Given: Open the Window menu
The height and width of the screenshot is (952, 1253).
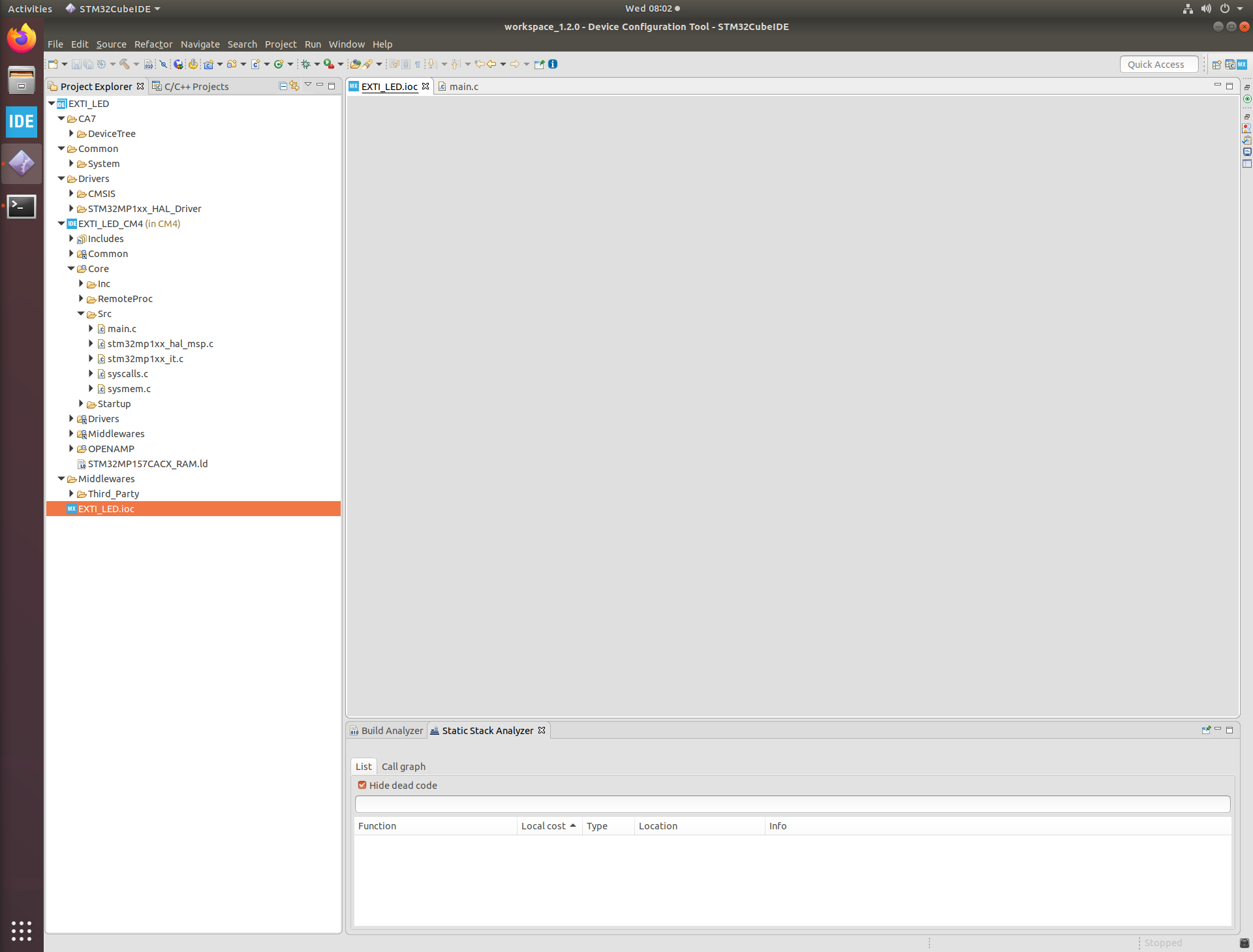Looking at the screenshot, I should (347, 44).
